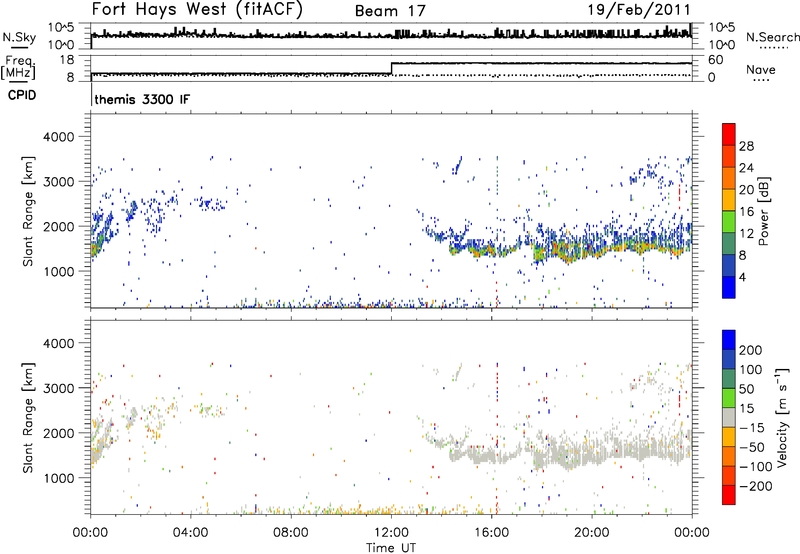Click the light green 15–50 Velocity colorbar segment

(x=729, y=398)
